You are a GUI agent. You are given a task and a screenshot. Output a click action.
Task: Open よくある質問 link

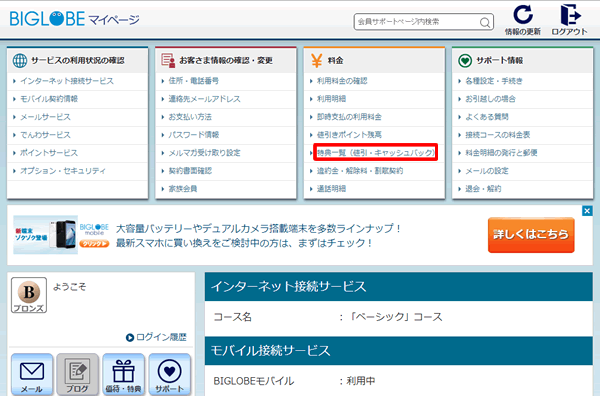point(487,117)
